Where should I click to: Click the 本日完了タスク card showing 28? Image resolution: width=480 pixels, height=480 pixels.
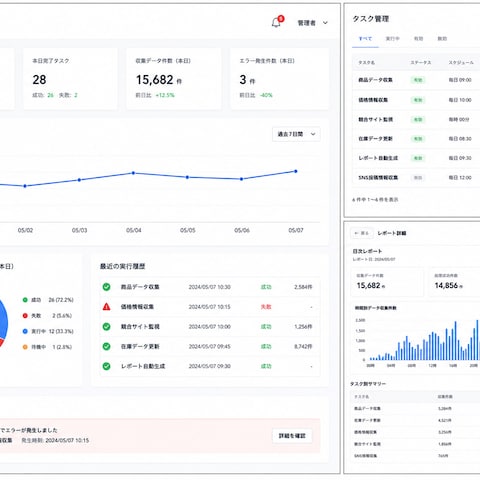point(70,79)
